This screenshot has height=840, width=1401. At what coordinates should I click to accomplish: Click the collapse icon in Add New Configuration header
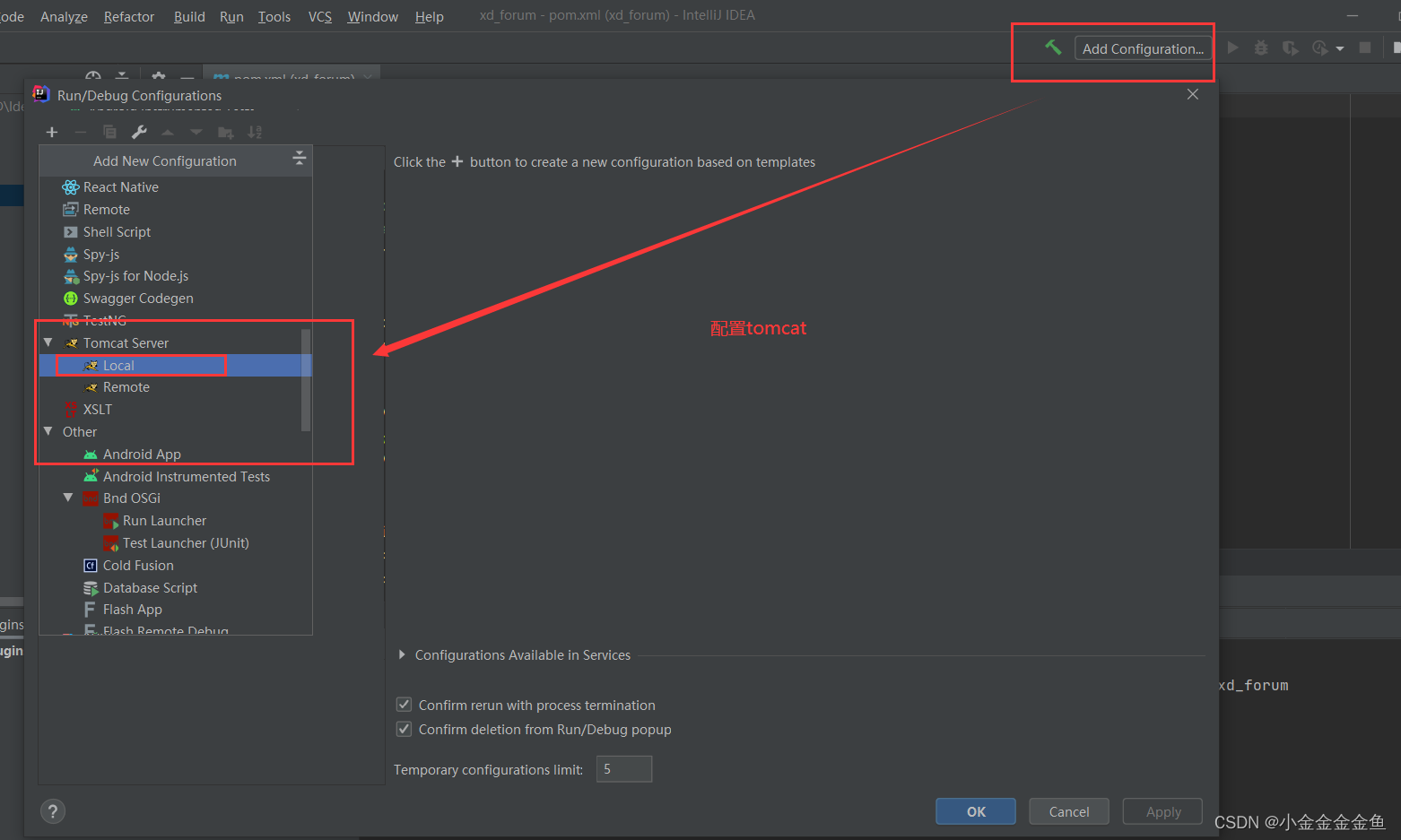pos(300,159)
